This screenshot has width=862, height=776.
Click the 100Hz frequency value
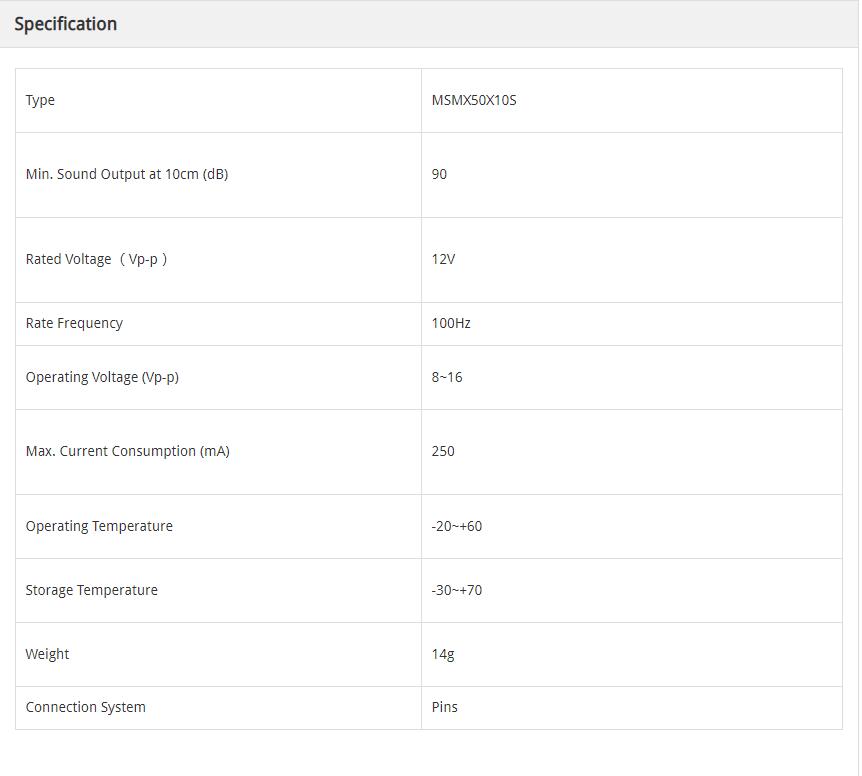pos(451,323)
